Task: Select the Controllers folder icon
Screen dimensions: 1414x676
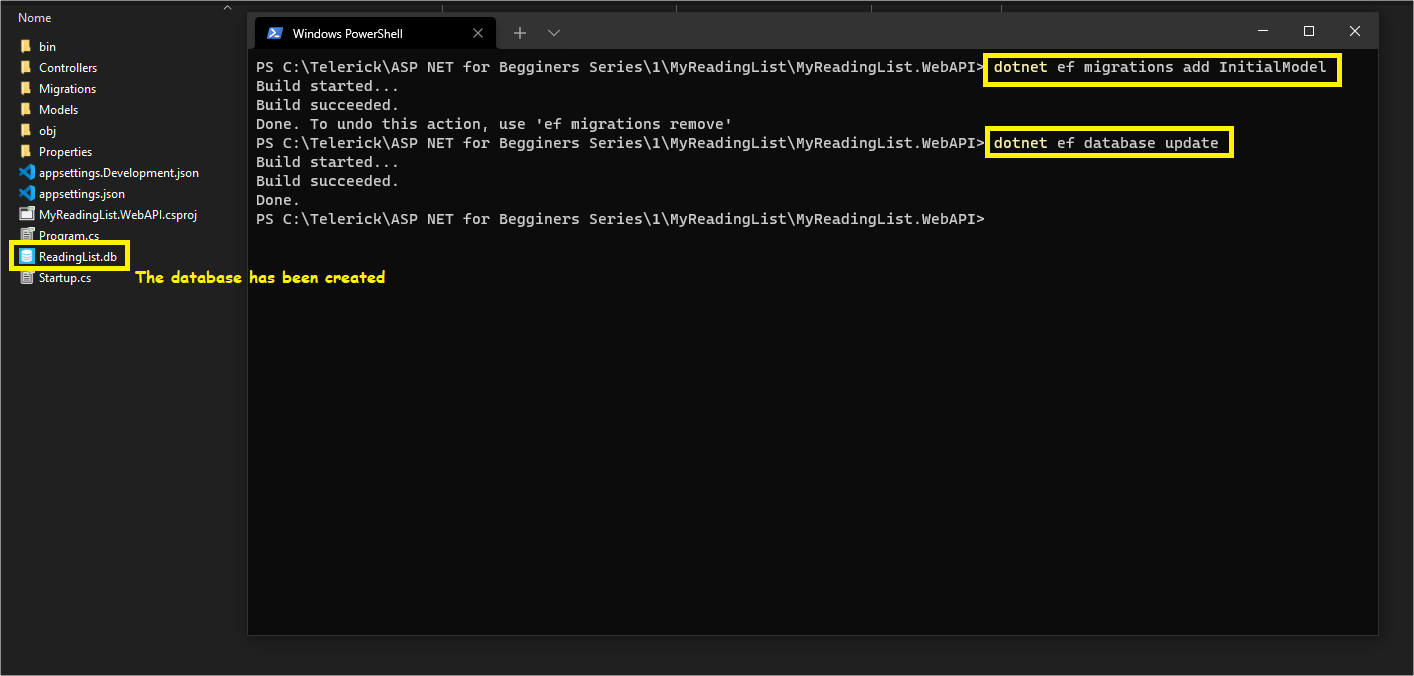Action: (26, 67)
